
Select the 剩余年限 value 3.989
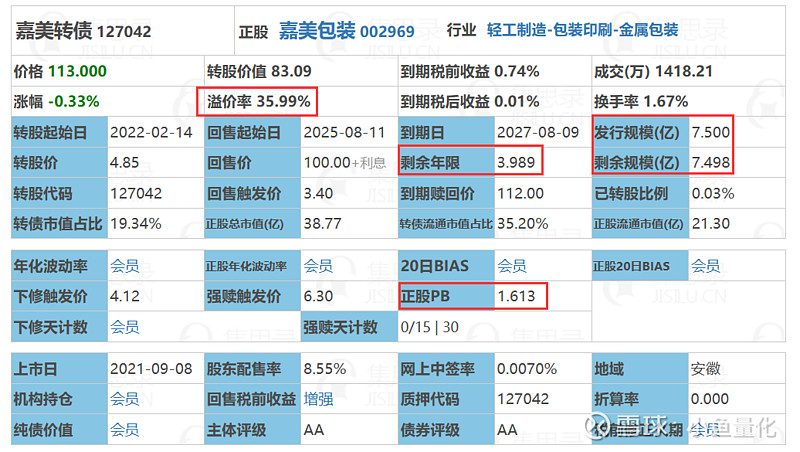tap(516, 163)
